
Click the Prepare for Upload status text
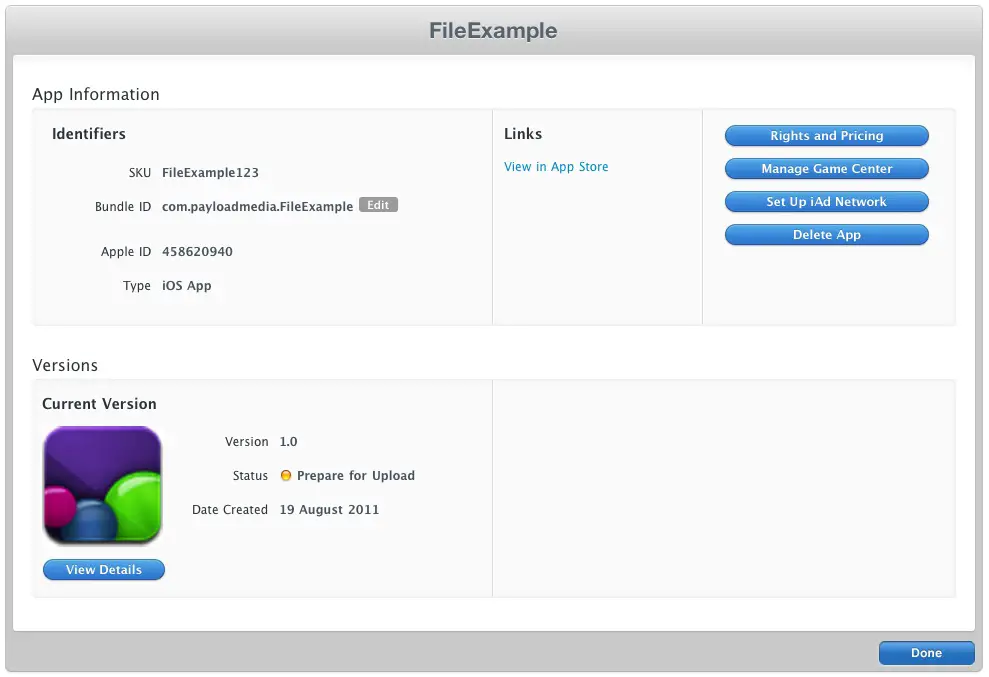coord(356,476)
